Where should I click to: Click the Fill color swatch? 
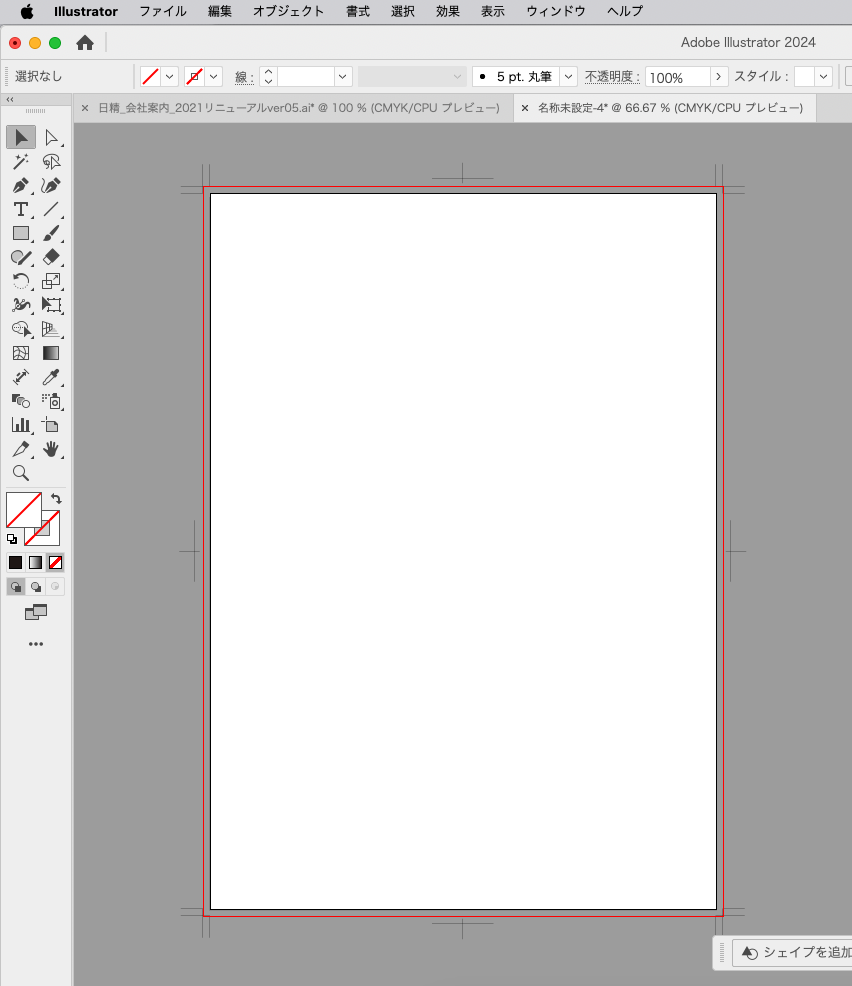click(23, 510)
